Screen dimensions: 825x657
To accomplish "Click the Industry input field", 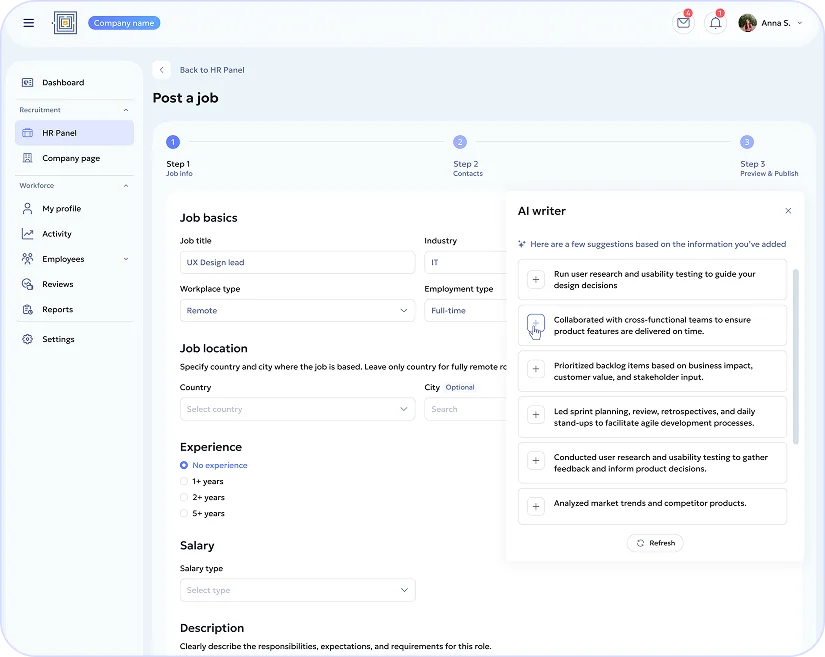I will [x=465, y=262].
